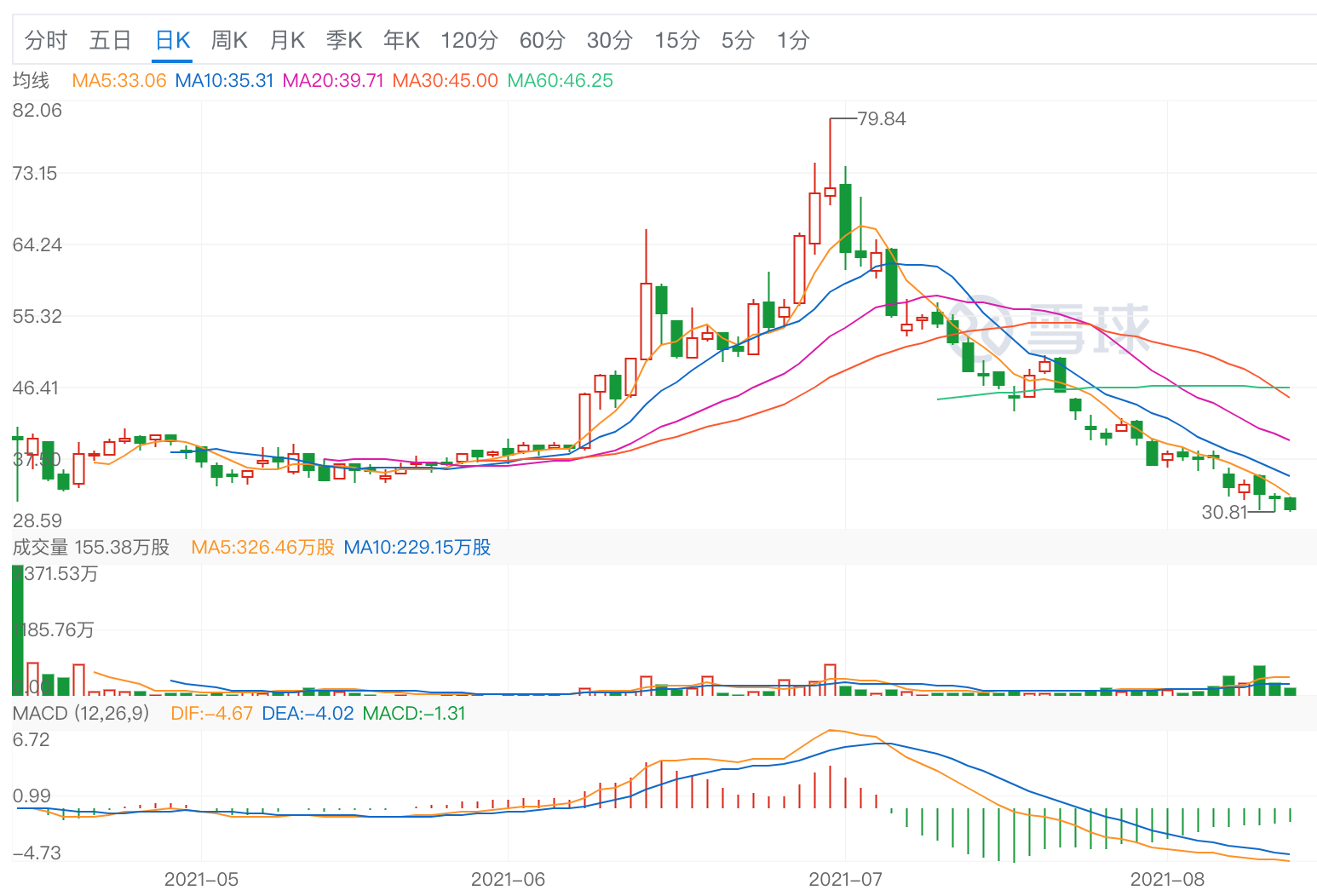Viewport: 1317px width, 896px height.
Task: Click the 2021-08 date axis label
Action: (1167, 880)
